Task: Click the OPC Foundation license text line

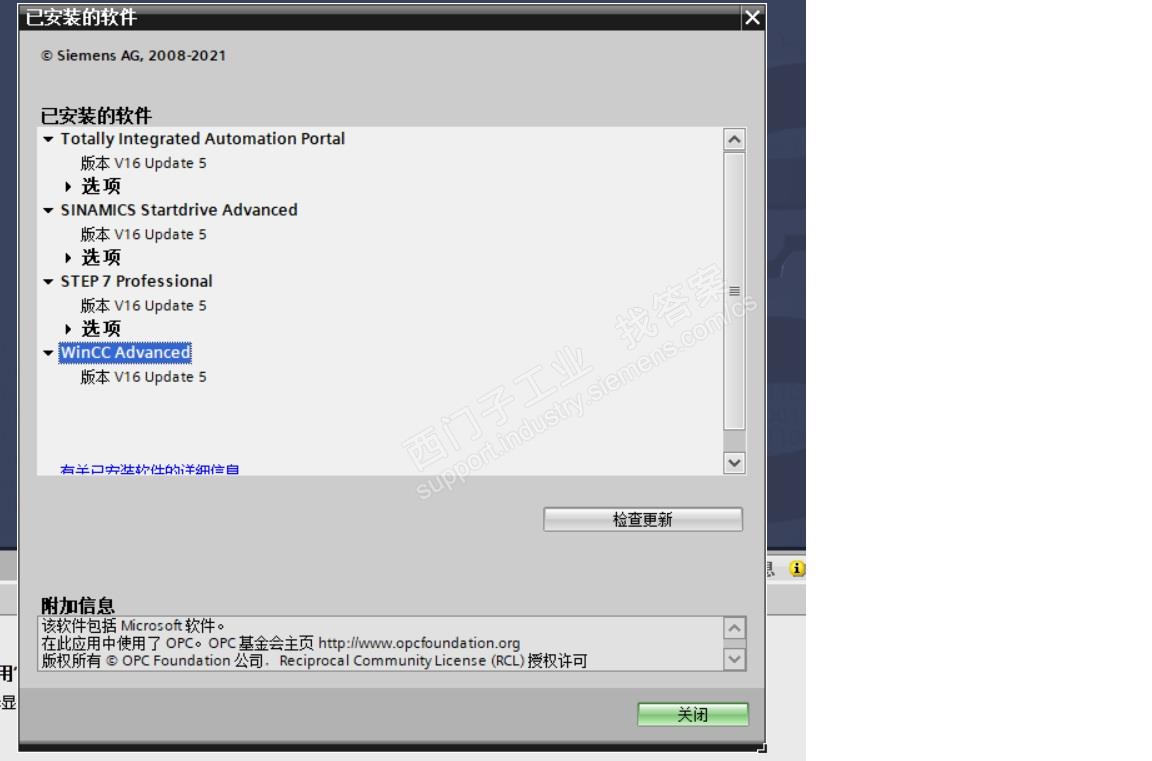Action: point(314,660)
